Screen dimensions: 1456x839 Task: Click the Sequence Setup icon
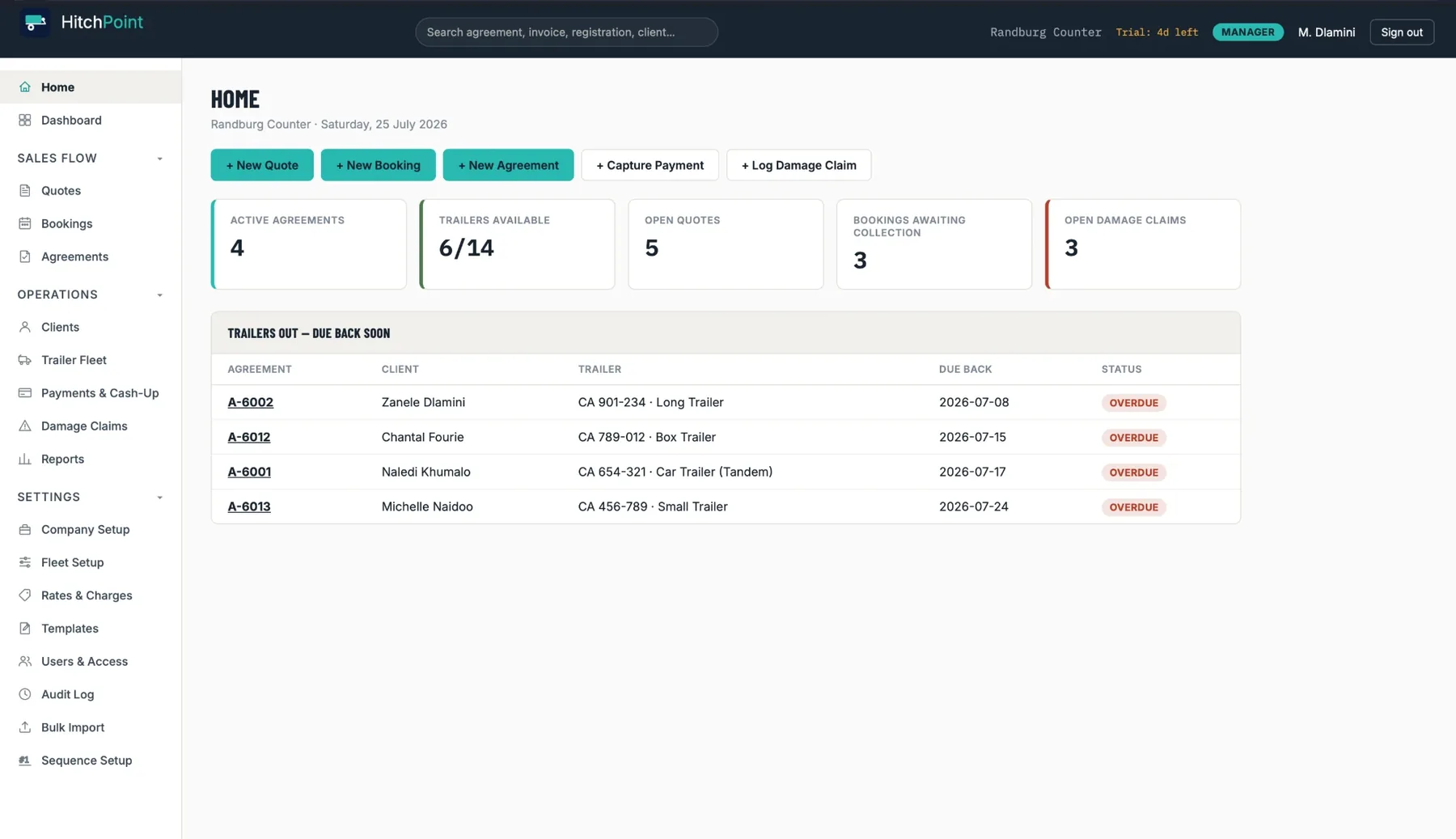click(x=25, y=761)
